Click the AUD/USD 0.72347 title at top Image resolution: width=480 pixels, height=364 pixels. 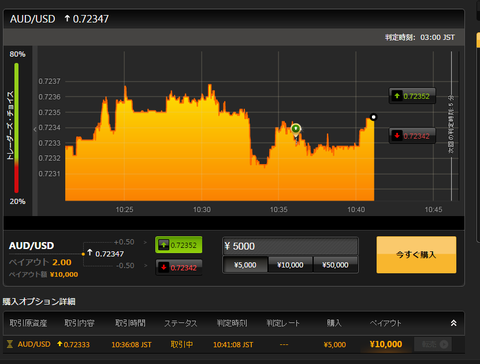point(59,19)
